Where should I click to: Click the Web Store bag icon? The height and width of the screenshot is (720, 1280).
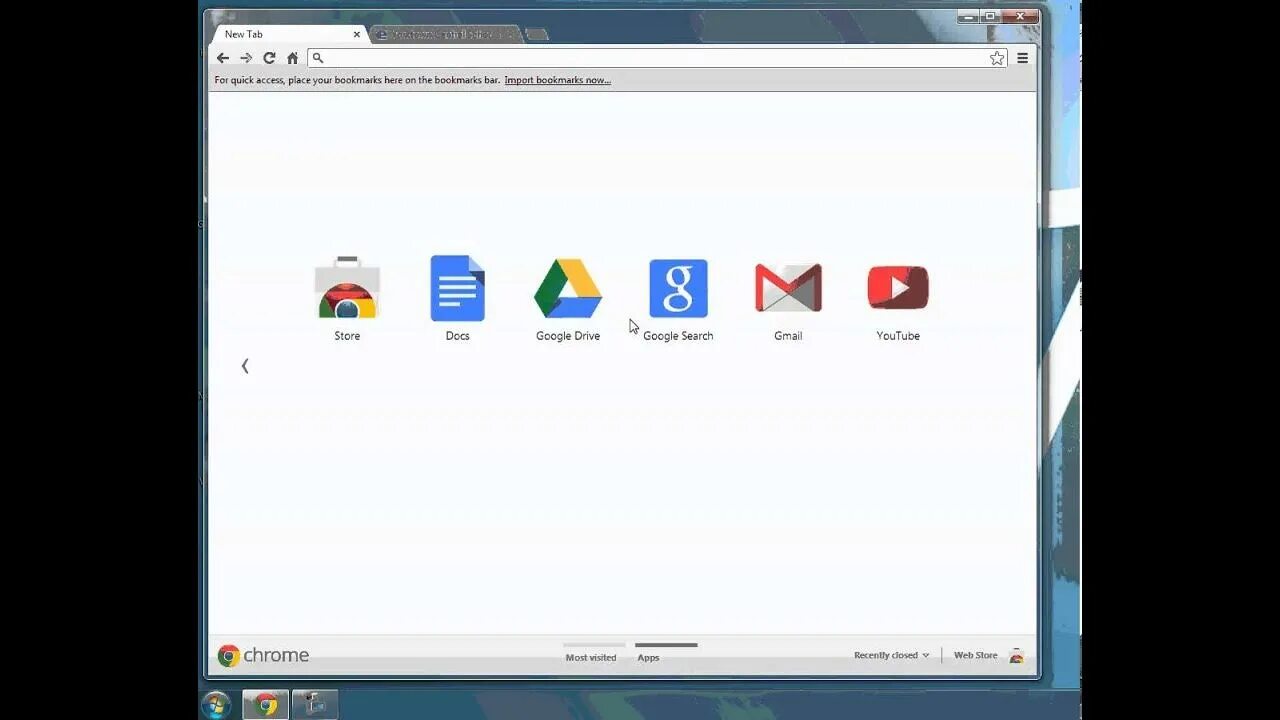[1016, 656]
